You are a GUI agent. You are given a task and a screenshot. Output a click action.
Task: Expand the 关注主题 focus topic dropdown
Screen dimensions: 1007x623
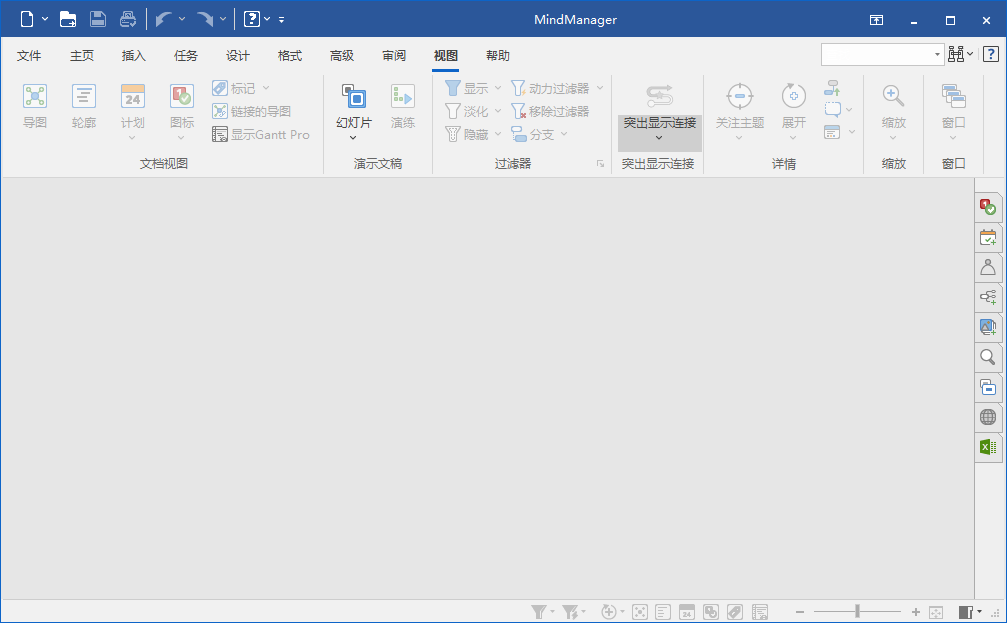[739, 137]
